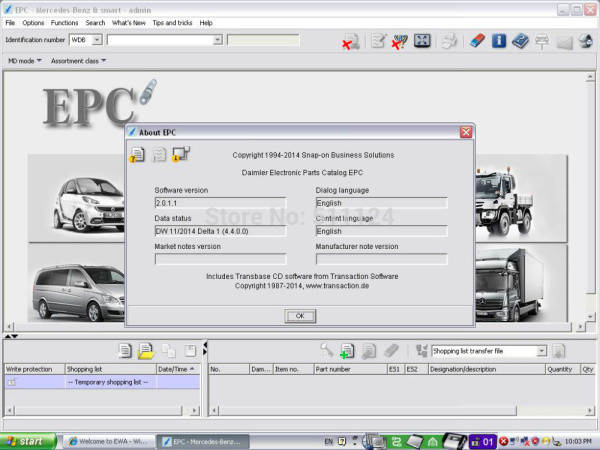Click the edit part document icon beside green plus
This screenshot has width=600, height=450.
coord(369,351)
